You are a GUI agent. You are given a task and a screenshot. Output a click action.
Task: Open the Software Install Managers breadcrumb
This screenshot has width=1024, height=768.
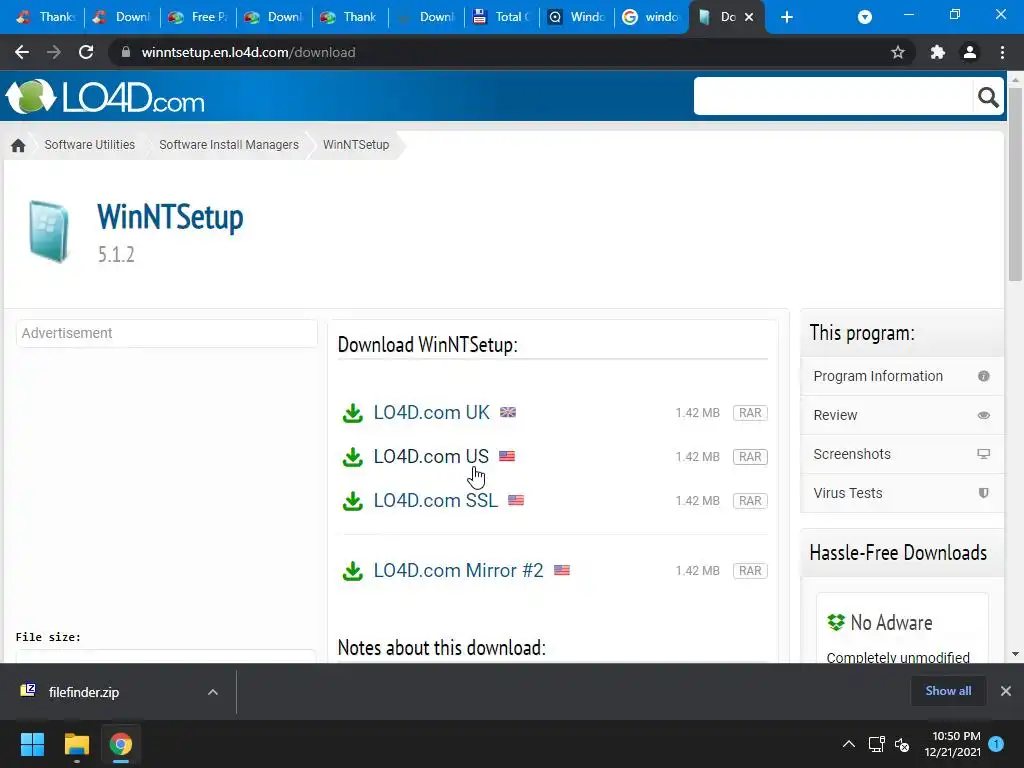click(229, 145)
